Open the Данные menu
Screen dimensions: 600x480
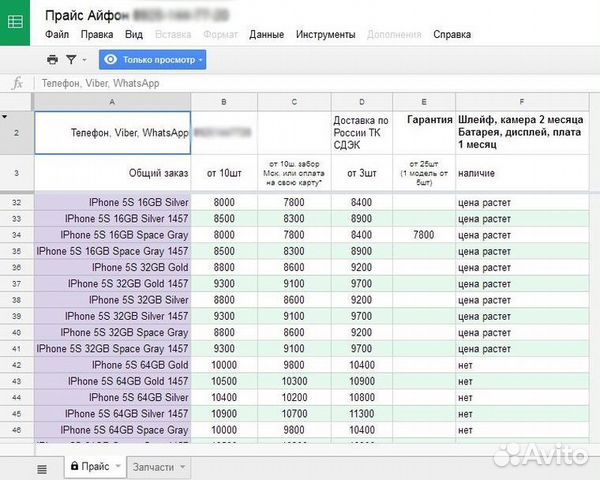pyautogui.click(x=267, y=34)
